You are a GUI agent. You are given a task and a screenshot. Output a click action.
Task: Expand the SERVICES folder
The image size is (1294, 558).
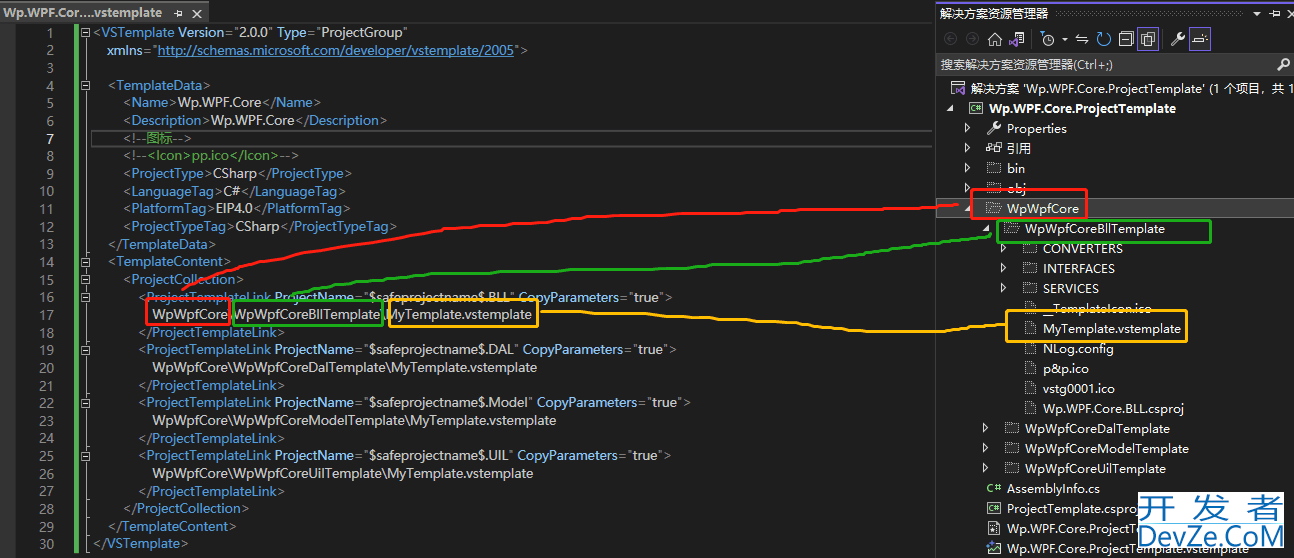click(1004, 288)
